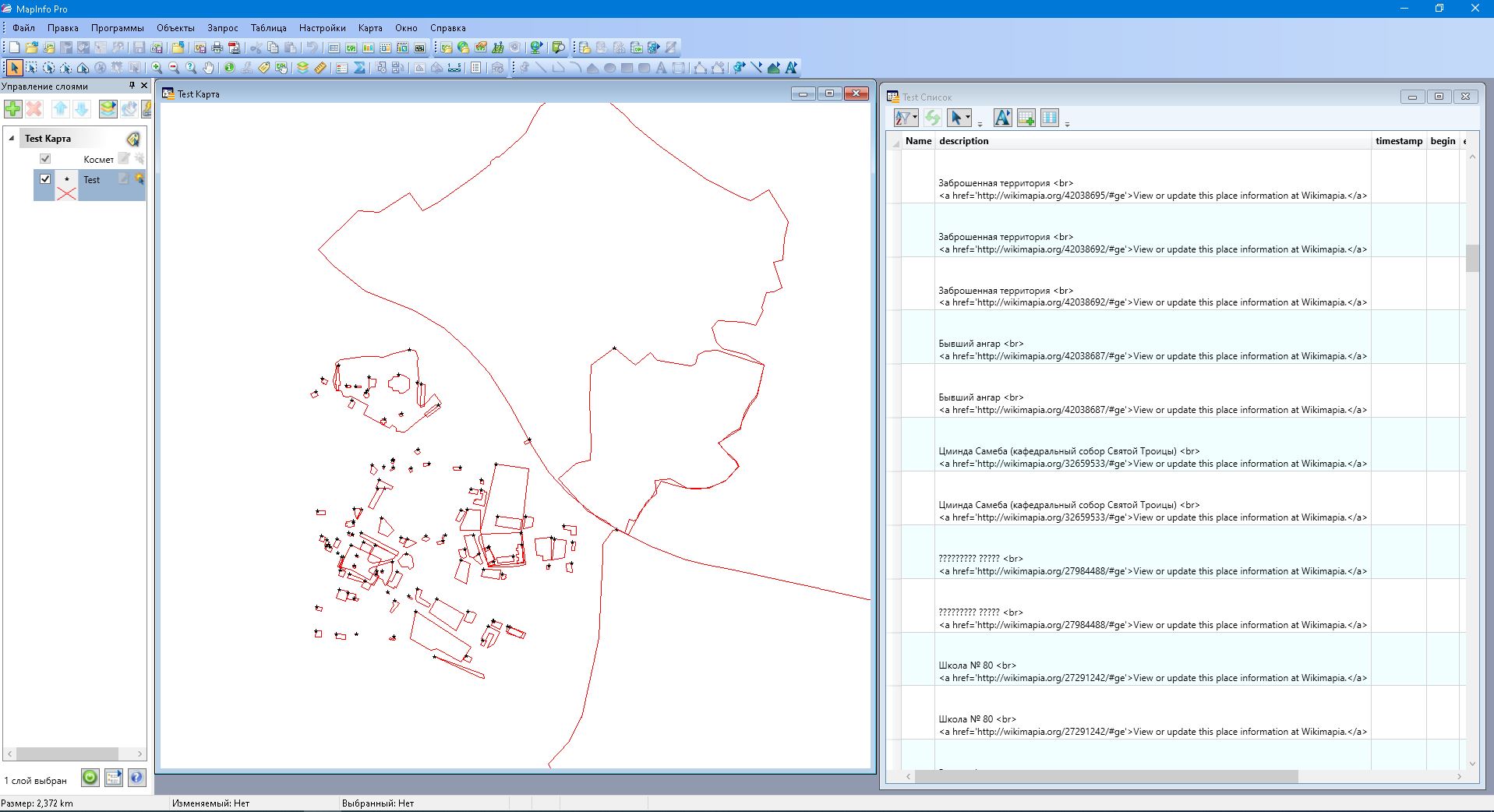Click the green plus add layer button
This screenshot has width=1494, height=812.
(12, 109)
